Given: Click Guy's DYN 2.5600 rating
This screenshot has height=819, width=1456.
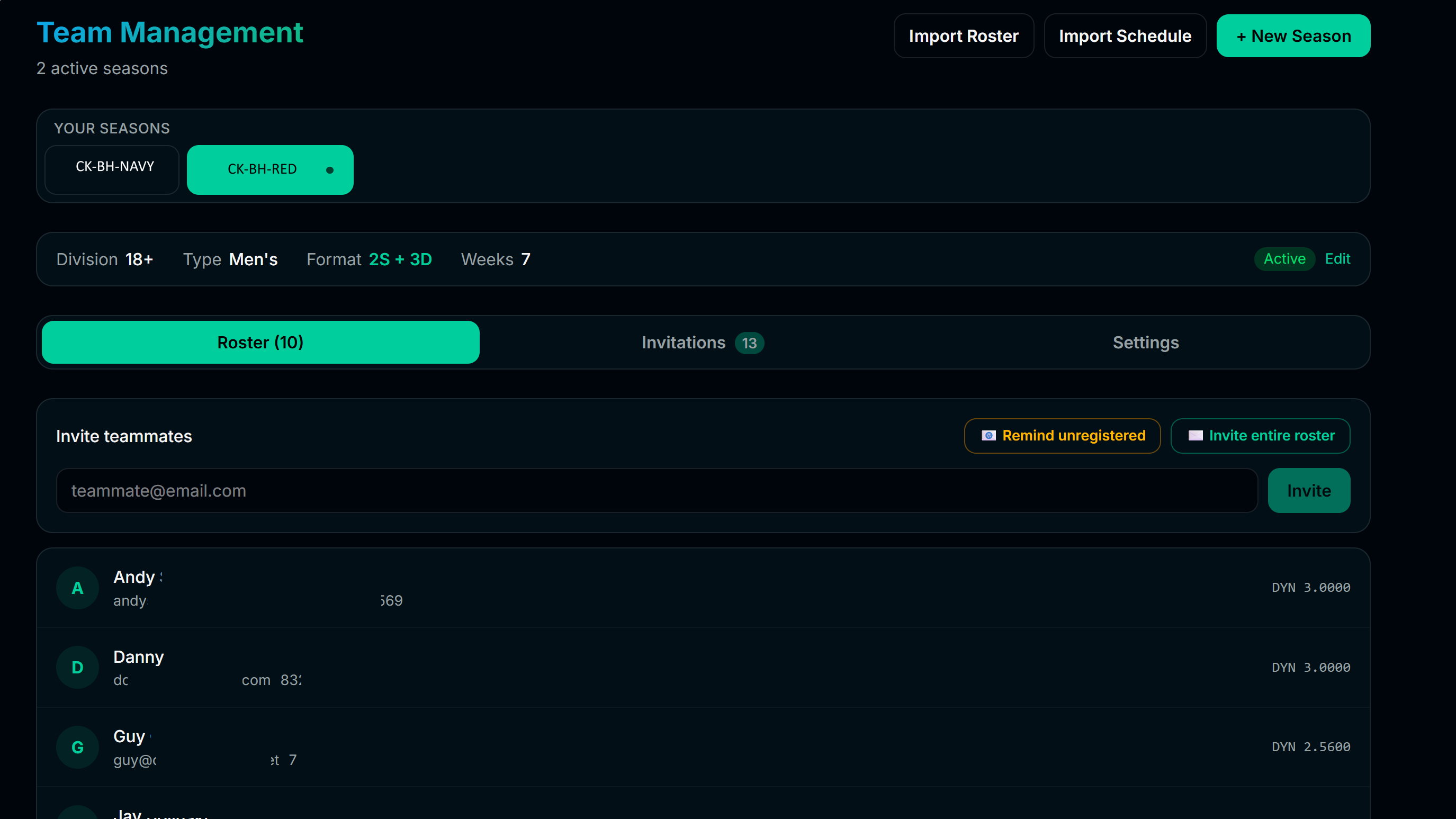Looking at the screenshot, I should pyautogui.click(x=1311, y=746).
